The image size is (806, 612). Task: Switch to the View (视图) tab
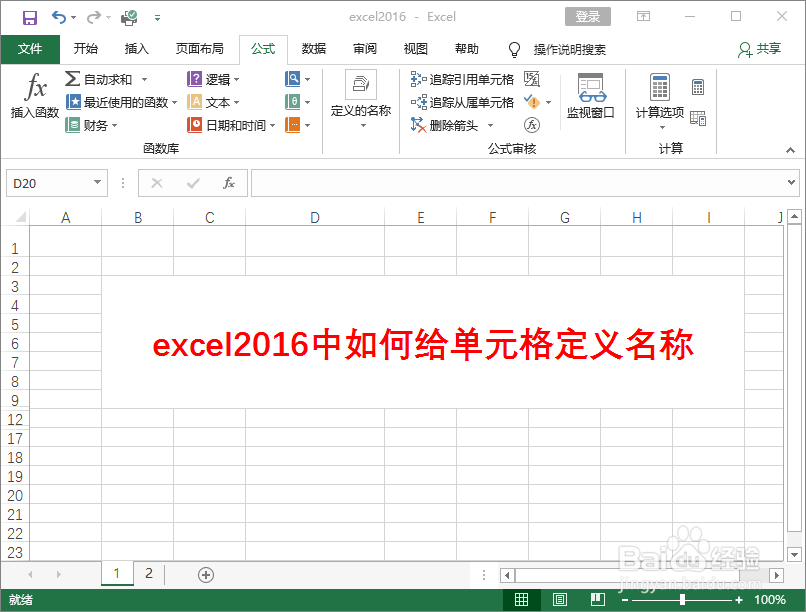[415, 49]
